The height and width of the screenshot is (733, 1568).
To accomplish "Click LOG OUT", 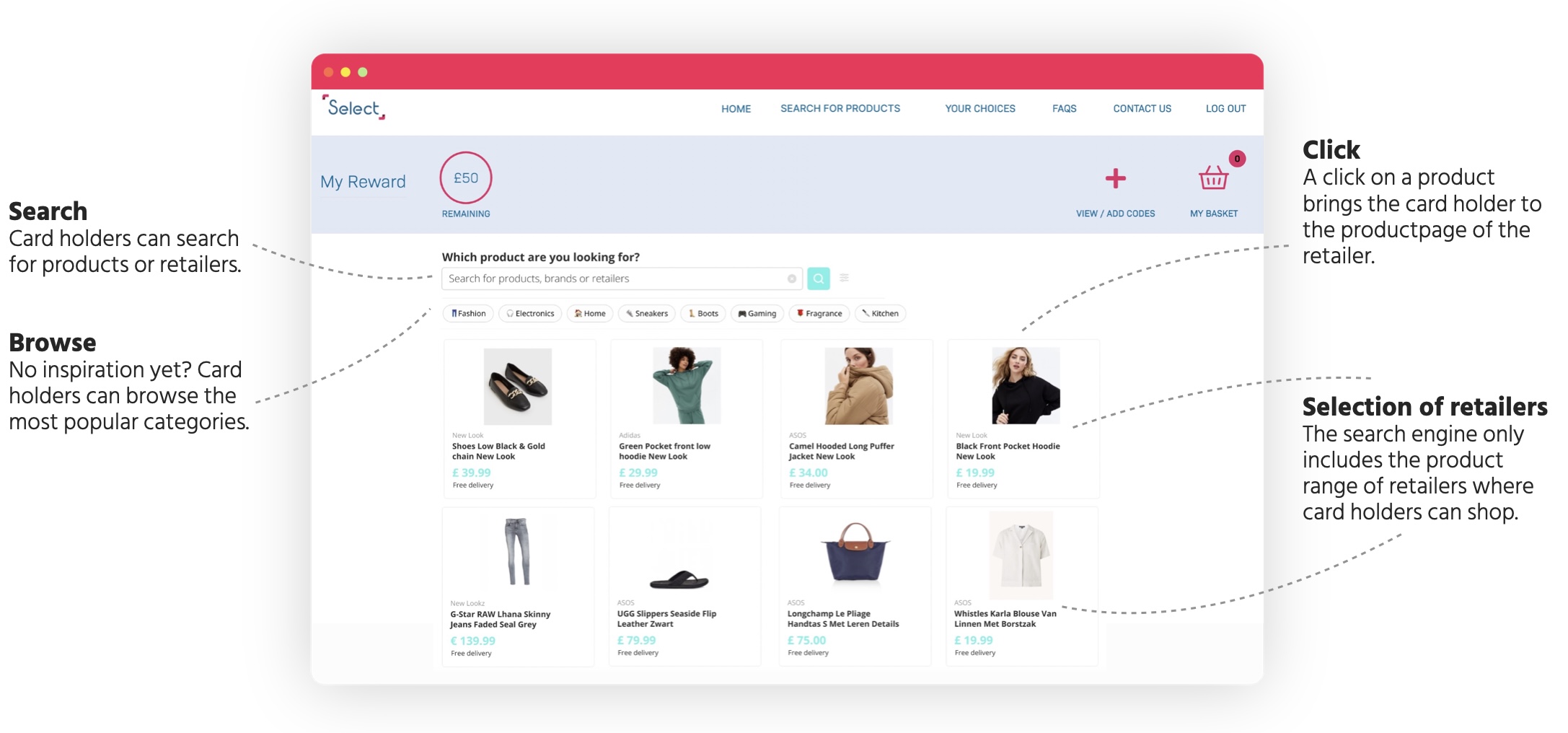I will pyautogui.click(x=1225, y=108).
